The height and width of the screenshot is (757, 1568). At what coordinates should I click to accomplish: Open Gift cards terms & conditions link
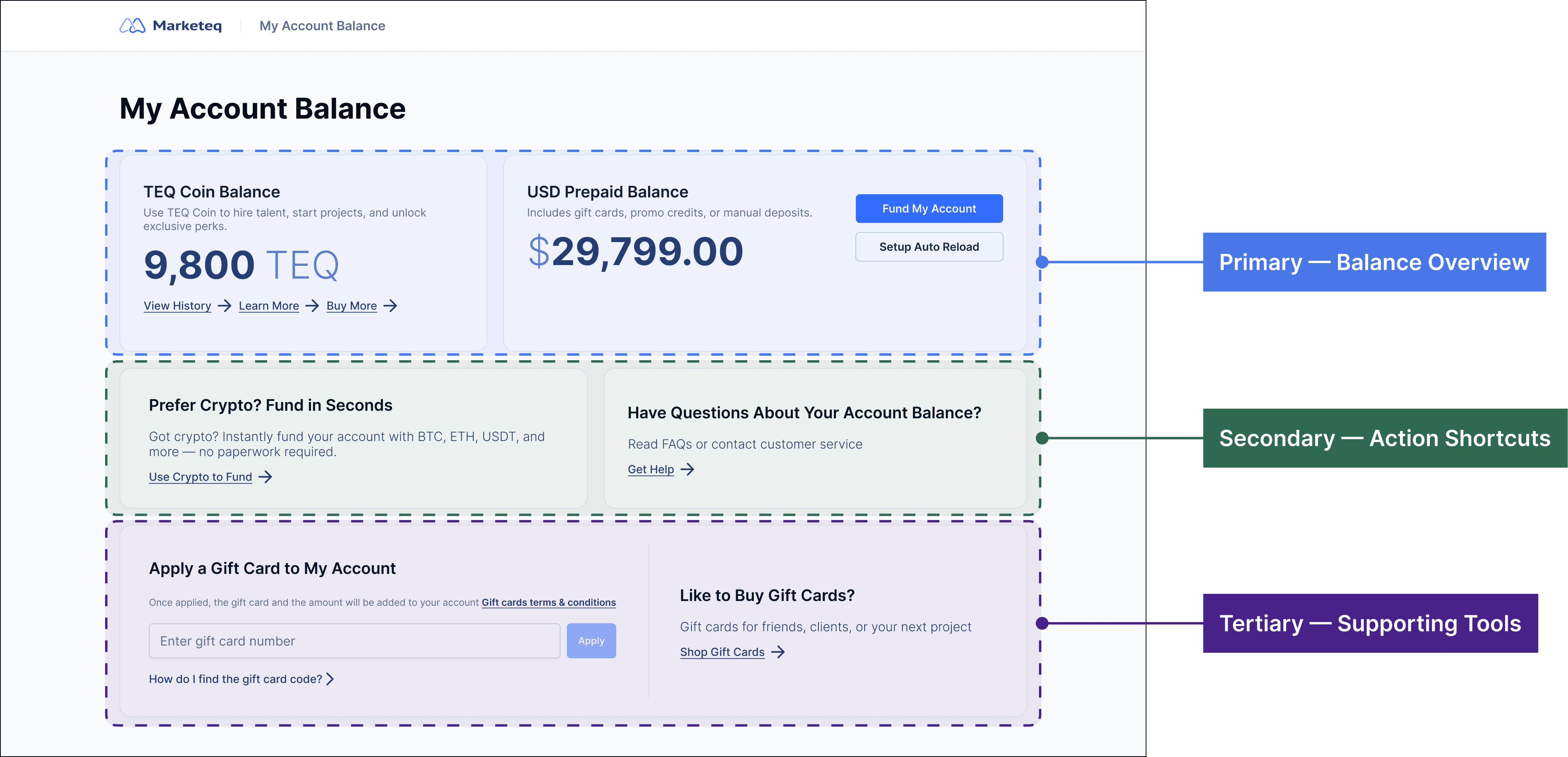(549, 603)
